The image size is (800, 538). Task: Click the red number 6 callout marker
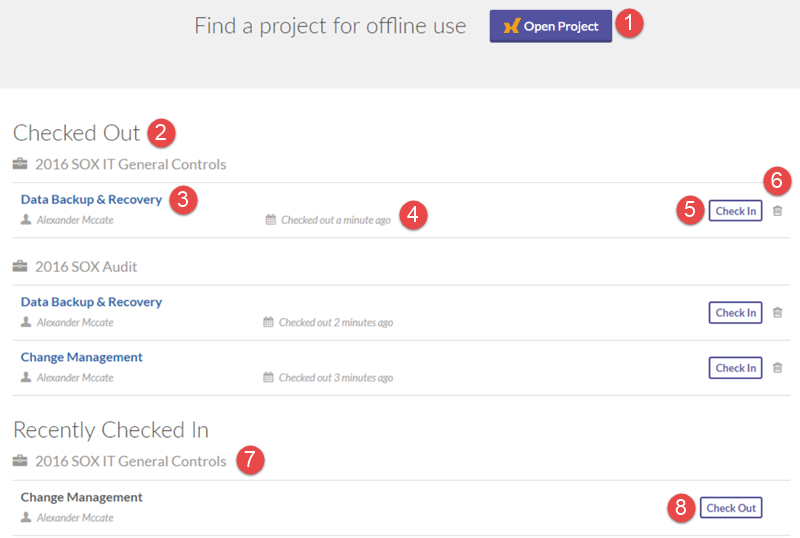[x=778, y=181]
